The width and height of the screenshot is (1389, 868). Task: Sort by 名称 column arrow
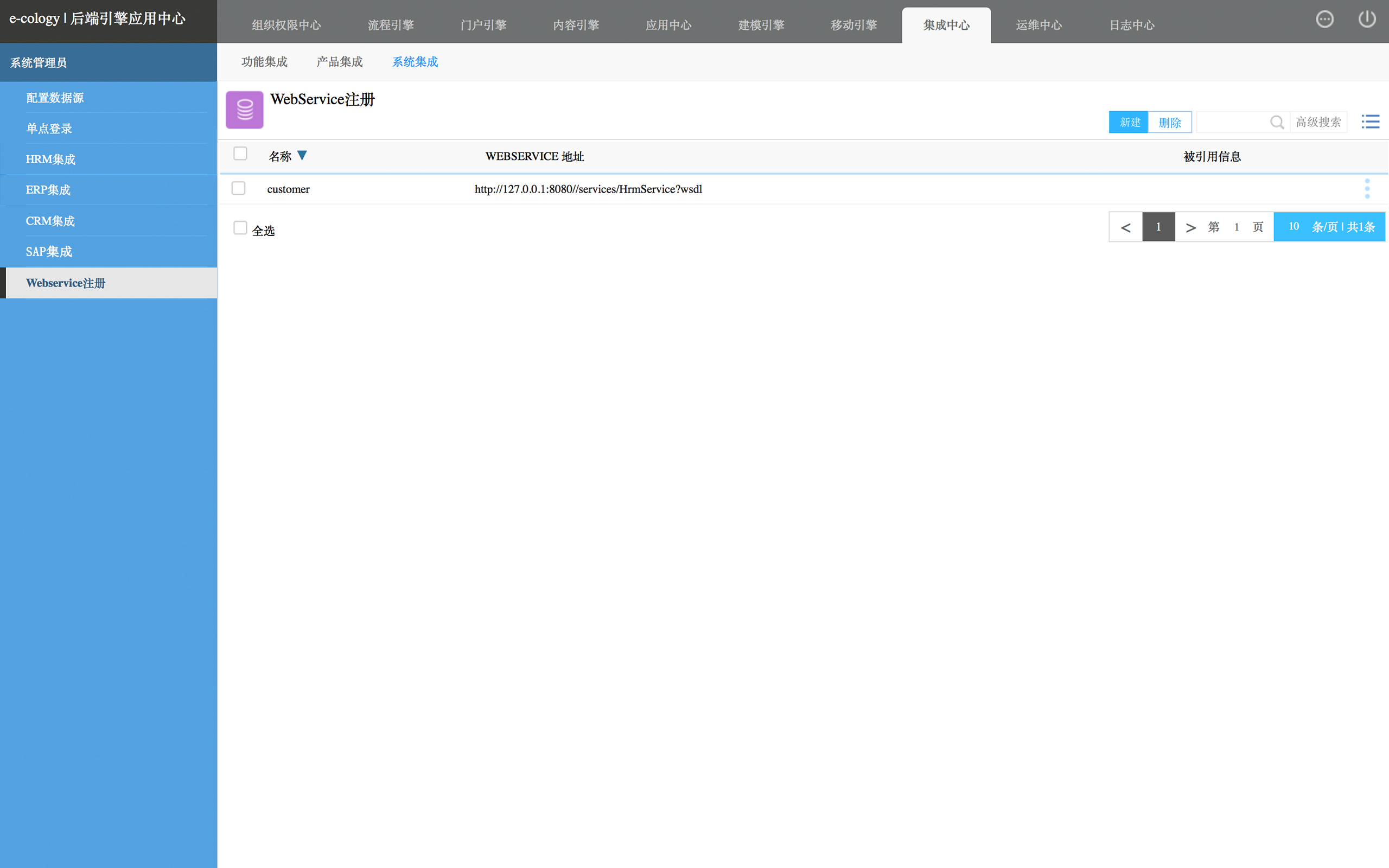click(302, 156)
